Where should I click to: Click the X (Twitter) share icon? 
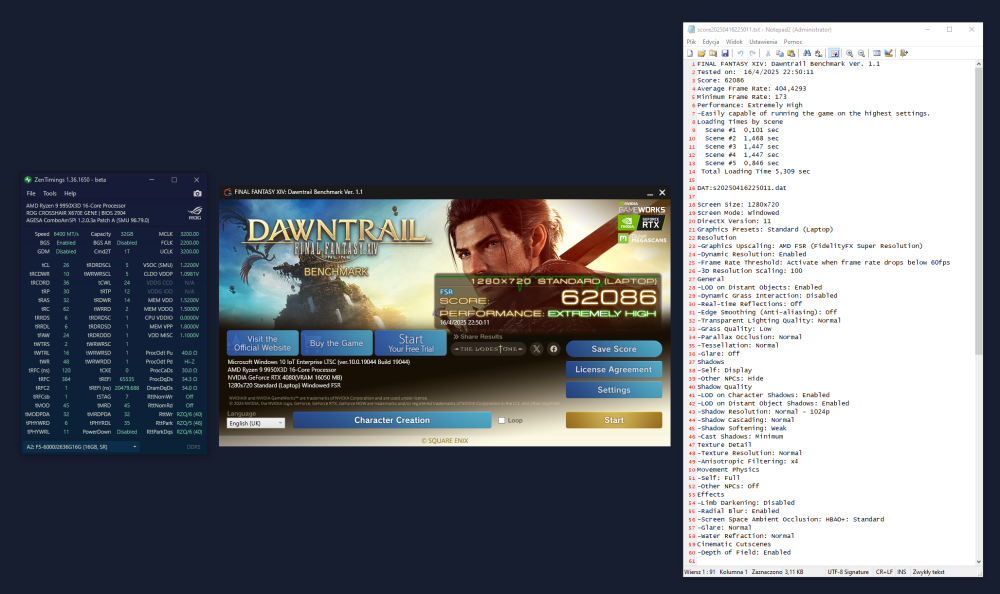[x=537, y=348]
